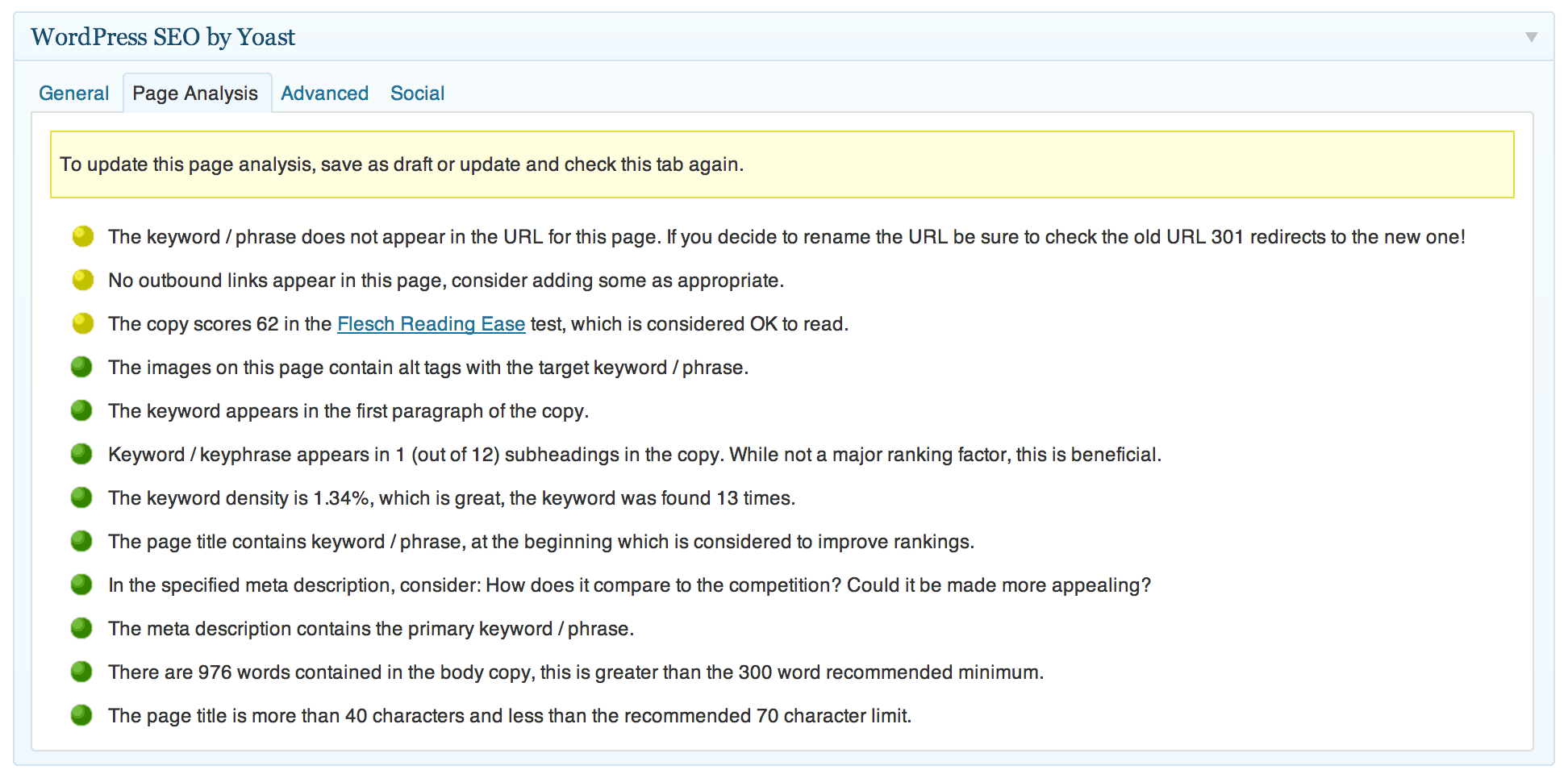
Task: Click yellow dot next to Flesch score
Action: coord(82,323)
